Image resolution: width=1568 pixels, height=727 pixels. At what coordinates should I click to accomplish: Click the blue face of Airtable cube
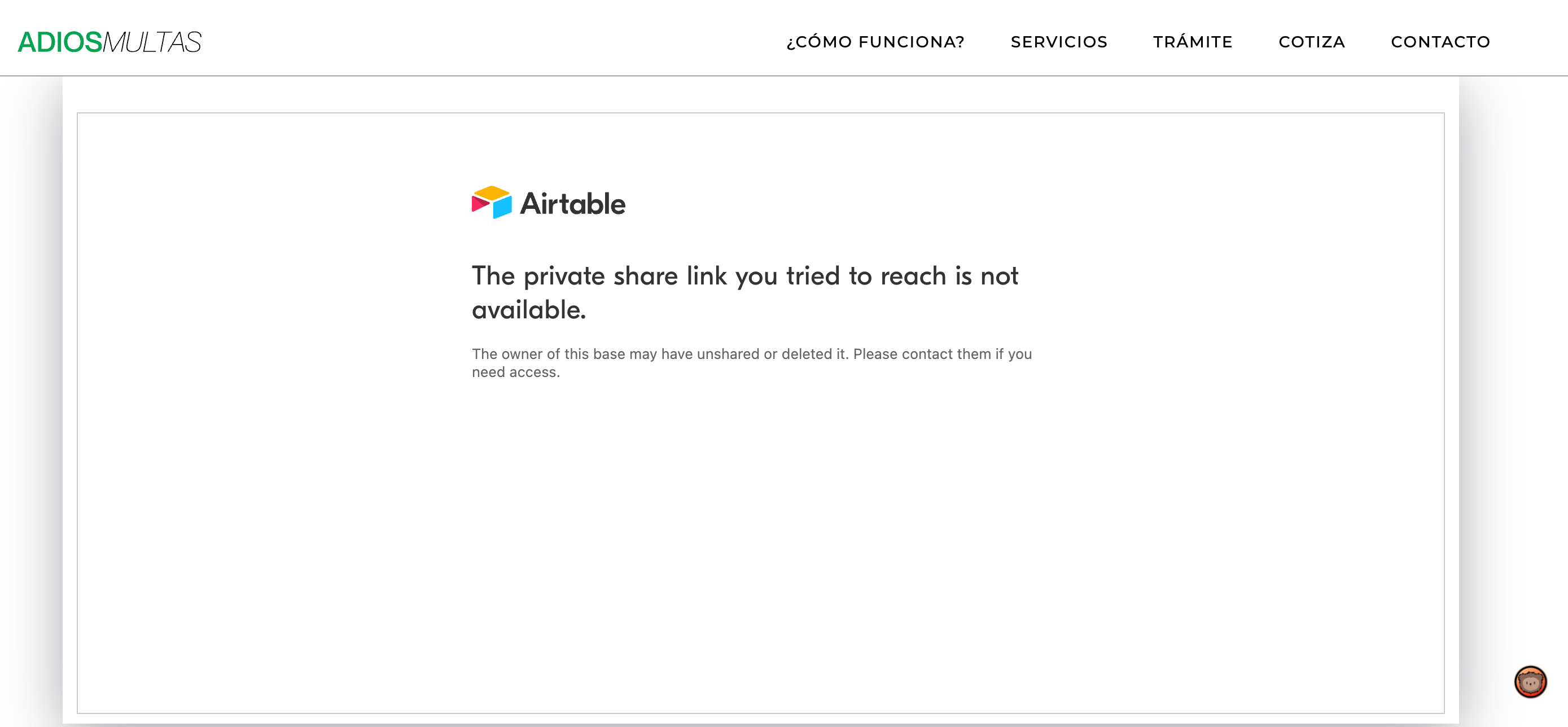point(503,207)
